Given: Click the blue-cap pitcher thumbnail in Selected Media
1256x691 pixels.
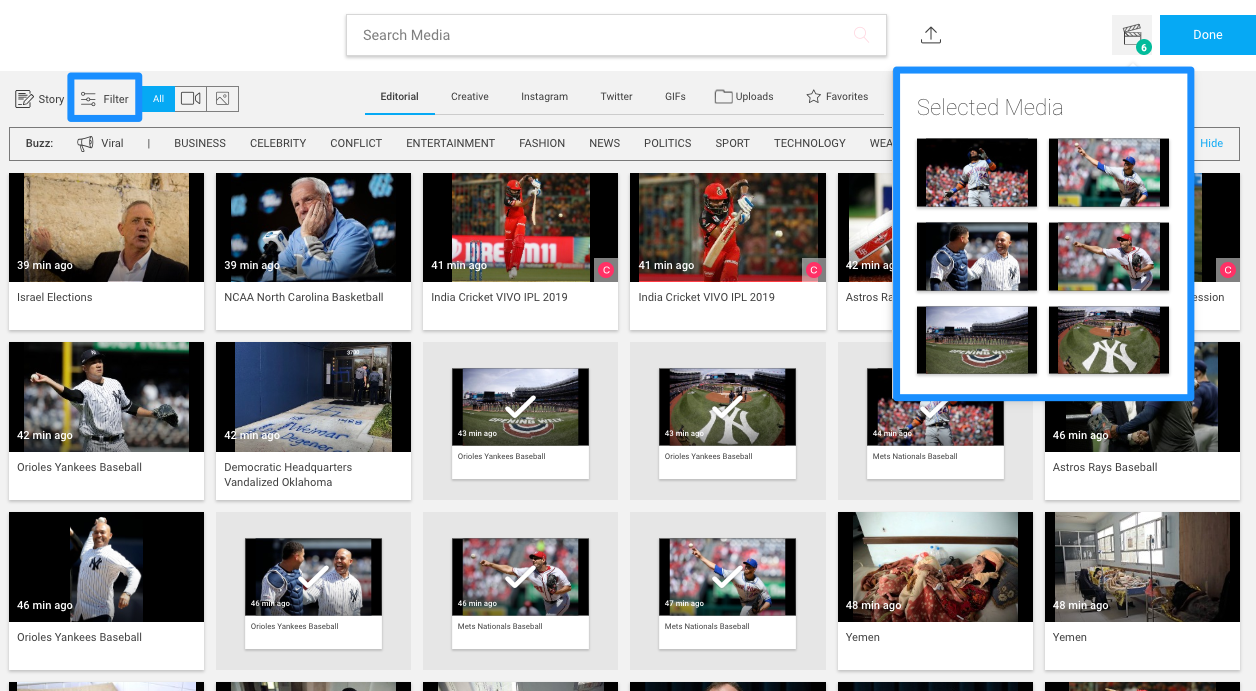Looking at the screenshot, I should point(1109,173).
